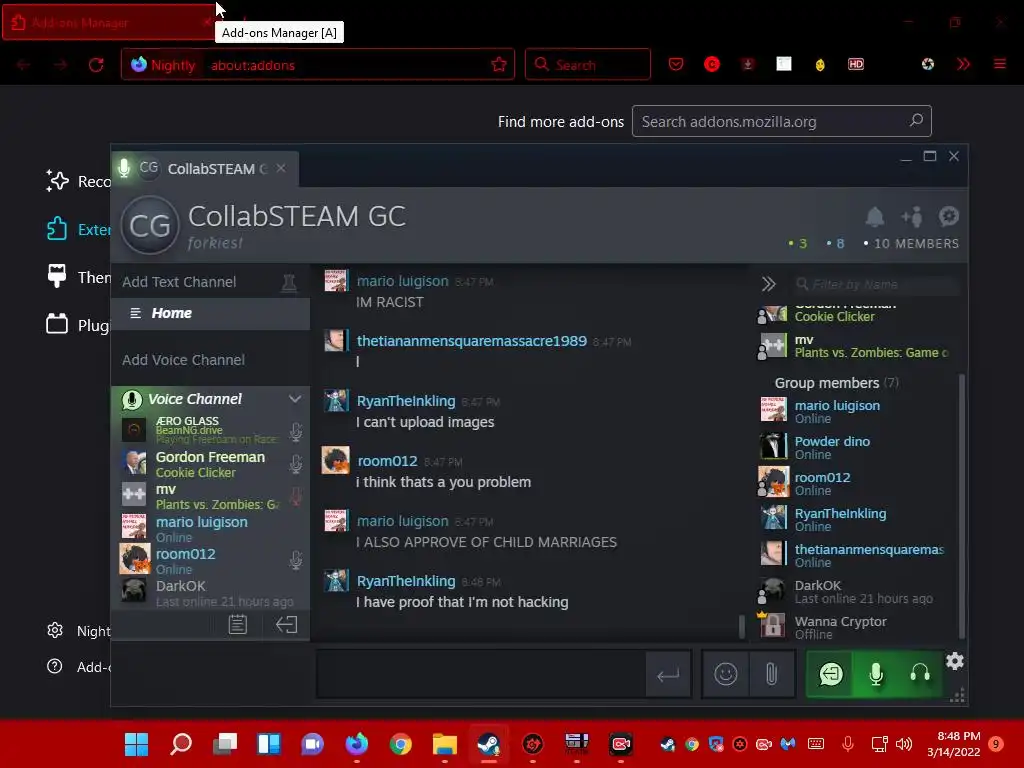Screen dimensions: 1024x768
Task: Click room012 avatar in chat
Action: 336,460
